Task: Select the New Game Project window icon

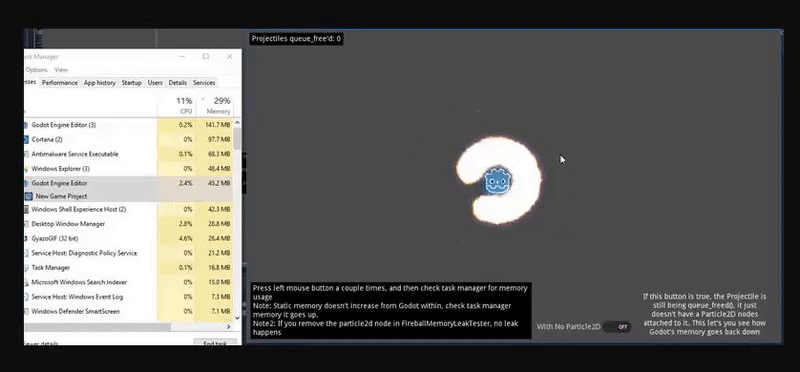Action: point(29,196)
